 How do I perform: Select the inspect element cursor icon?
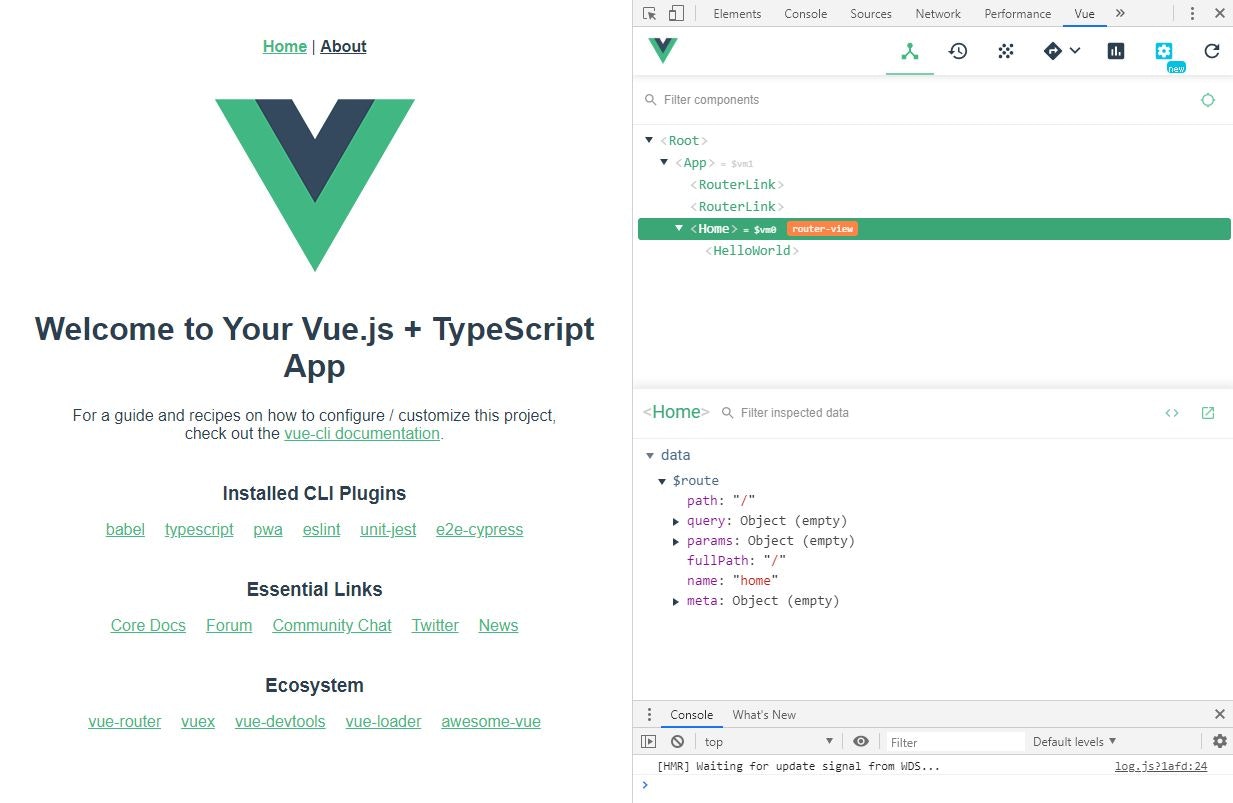[x=650, y=13]
